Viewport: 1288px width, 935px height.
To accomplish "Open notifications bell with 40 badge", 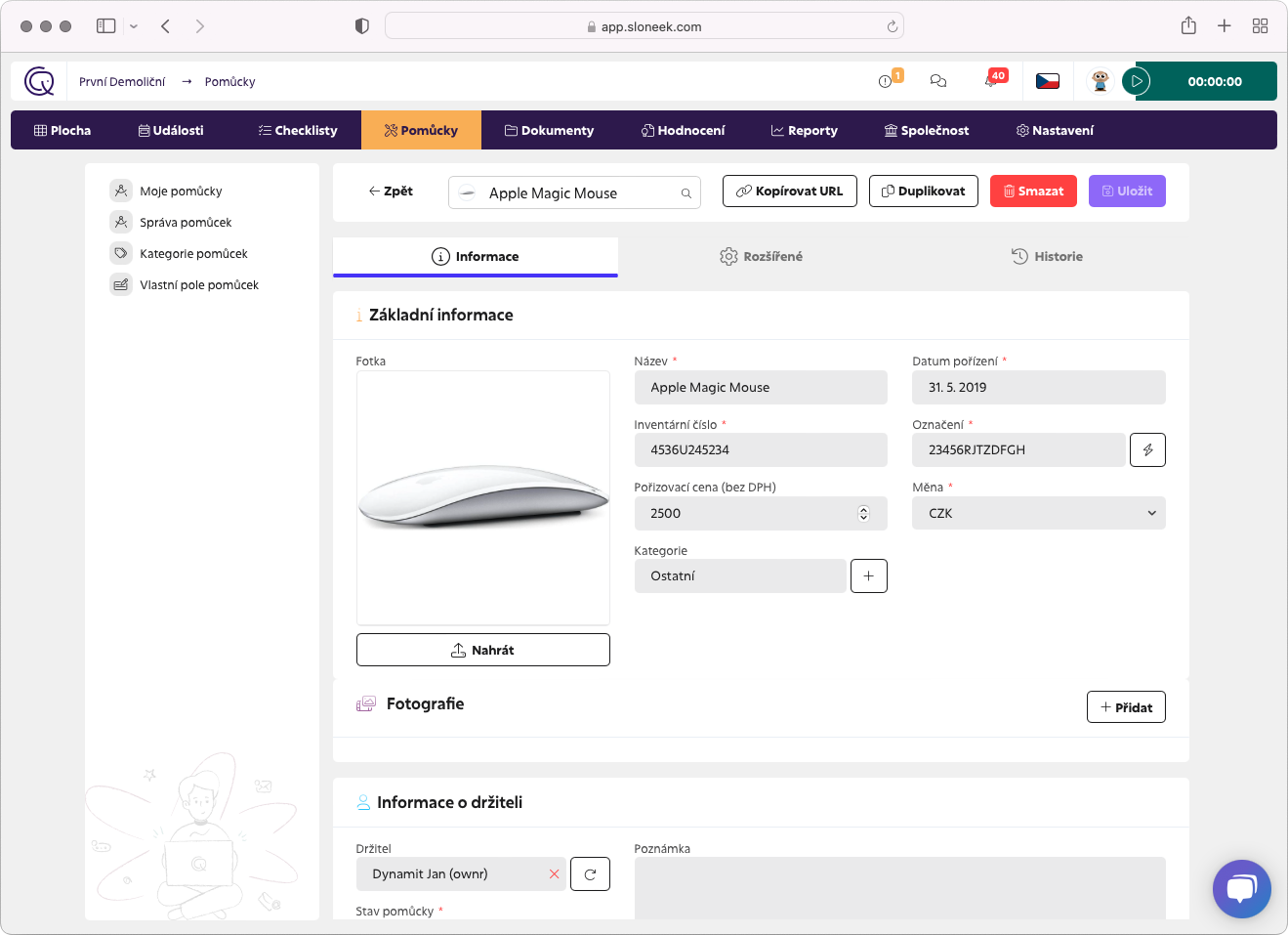I will 993,79.
